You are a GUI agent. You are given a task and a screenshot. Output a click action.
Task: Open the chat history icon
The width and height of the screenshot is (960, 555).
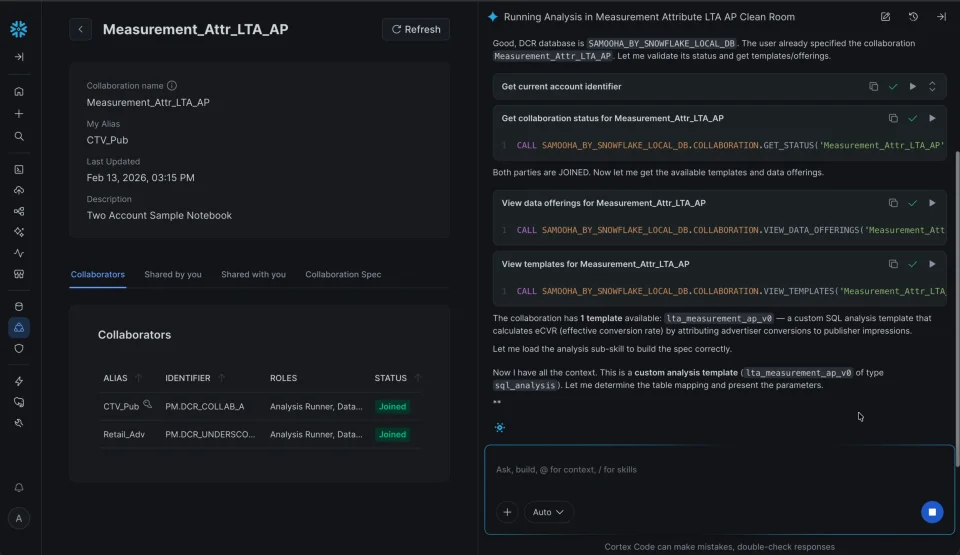(x=913, y=17)
